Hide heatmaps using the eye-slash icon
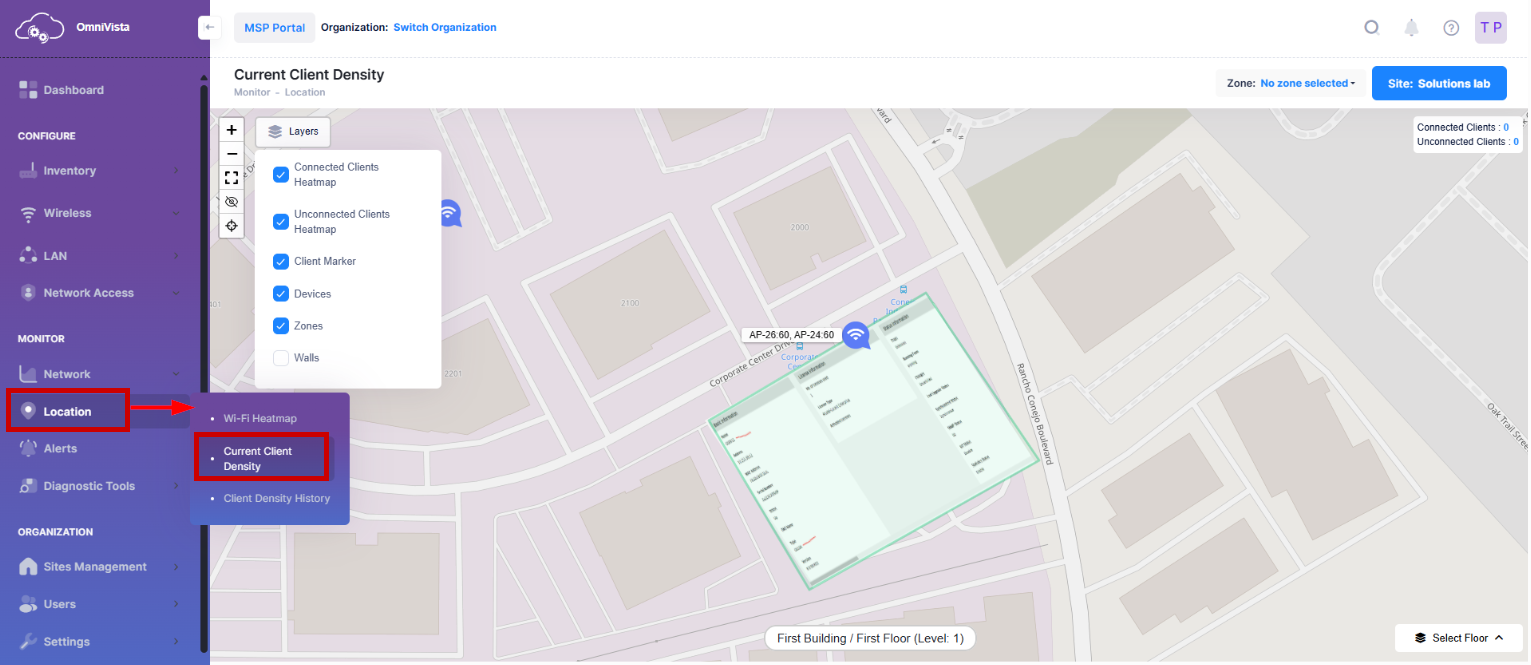The height and width of the screenshot is (665, 1531). click(x=231, y=201)
